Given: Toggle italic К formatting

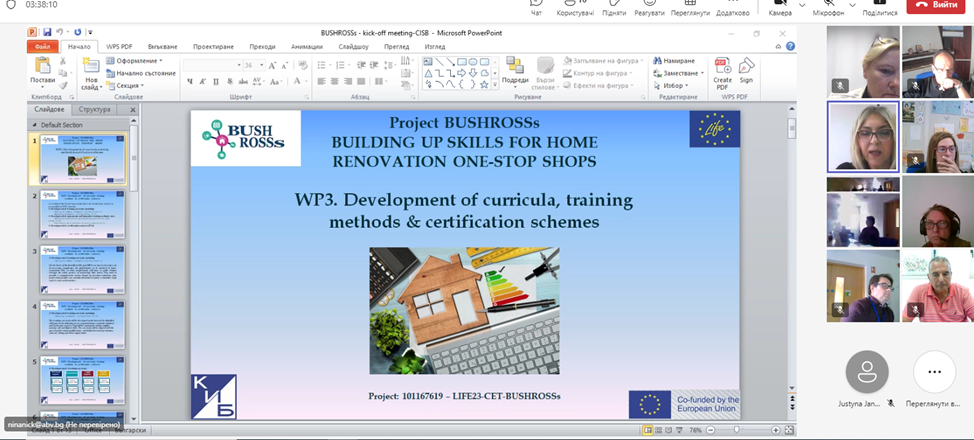Looking at the screenshot, I should click(203, 81).
